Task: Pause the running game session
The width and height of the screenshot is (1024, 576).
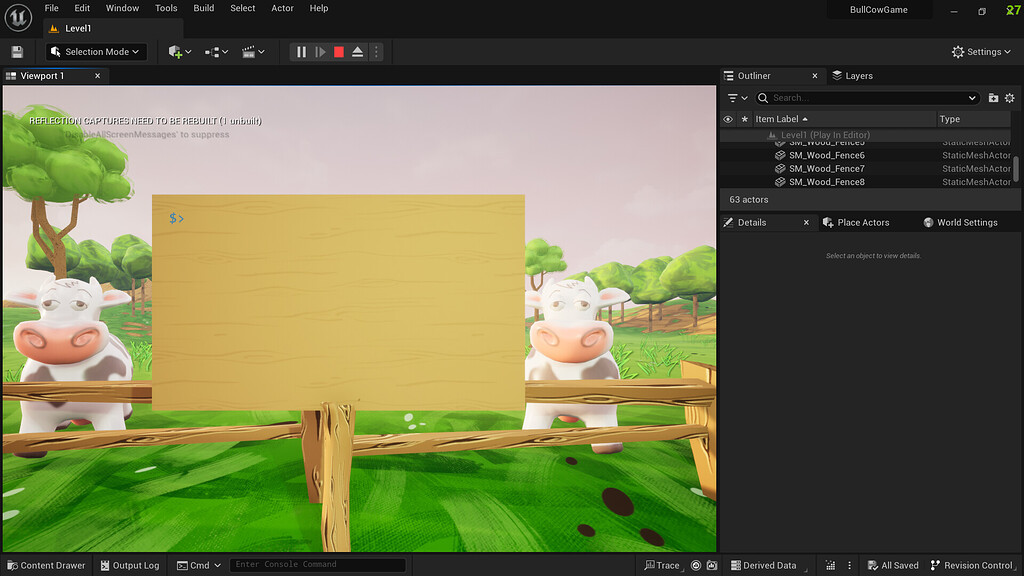Action: click(x=301, y=51)
